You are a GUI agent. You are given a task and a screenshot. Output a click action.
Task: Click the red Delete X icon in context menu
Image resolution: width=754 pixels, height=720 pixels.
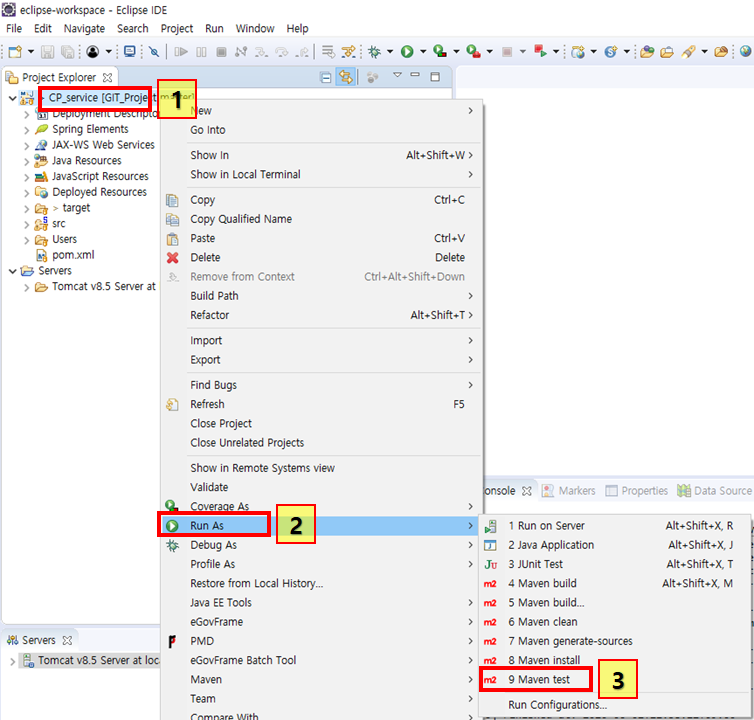tap(173, 258)
